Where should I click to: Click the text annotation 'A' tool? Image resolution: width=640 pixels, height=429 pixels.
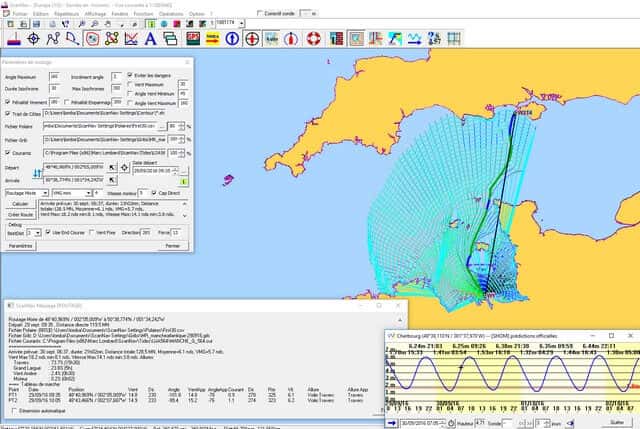[151, 39]
